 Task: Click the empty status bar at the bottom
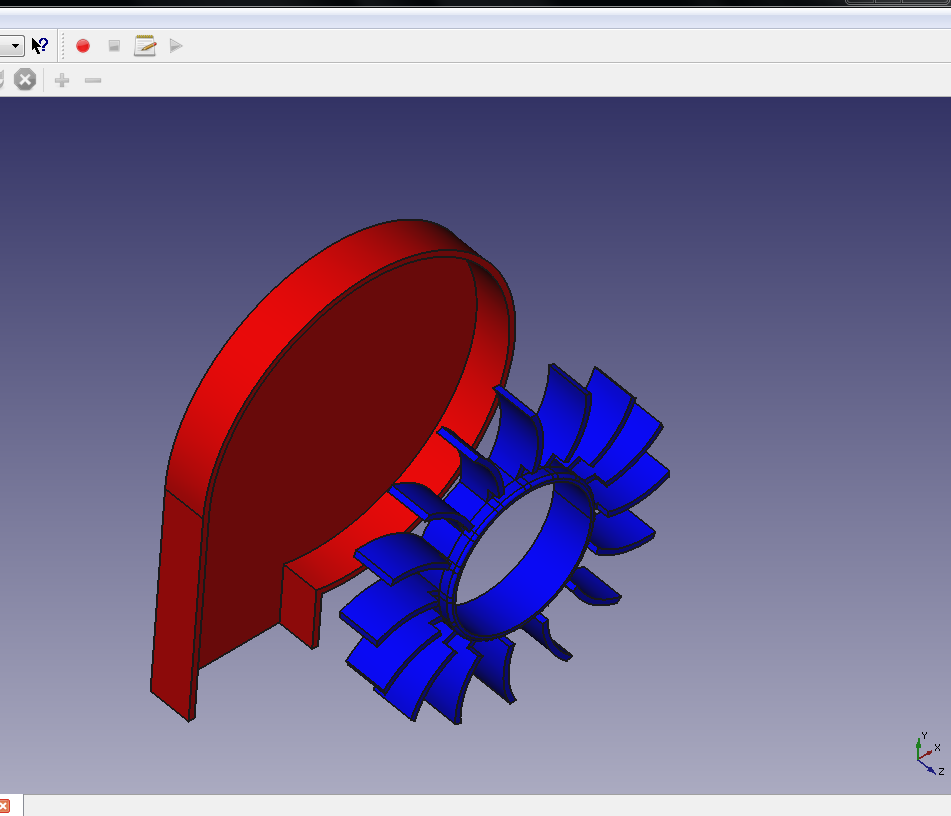tap(480, 806)
